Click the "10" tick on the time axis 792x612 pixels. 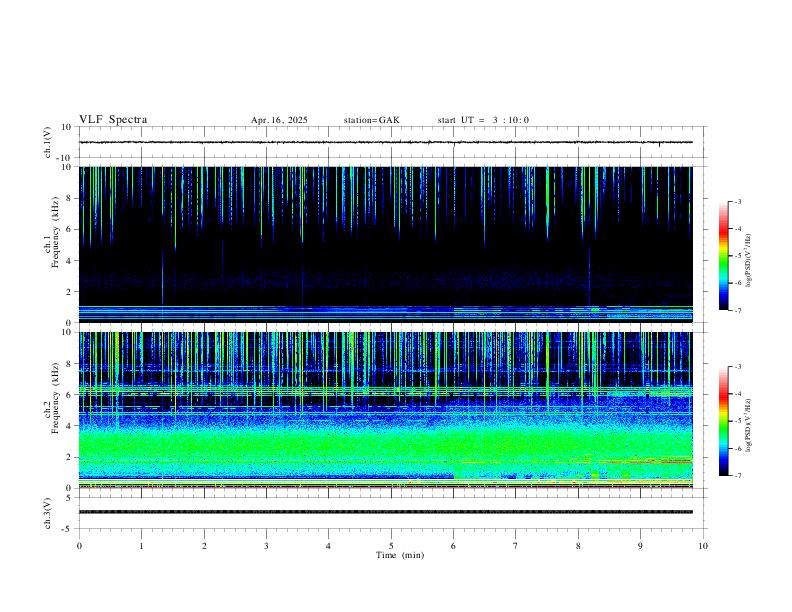click(703, 546)
